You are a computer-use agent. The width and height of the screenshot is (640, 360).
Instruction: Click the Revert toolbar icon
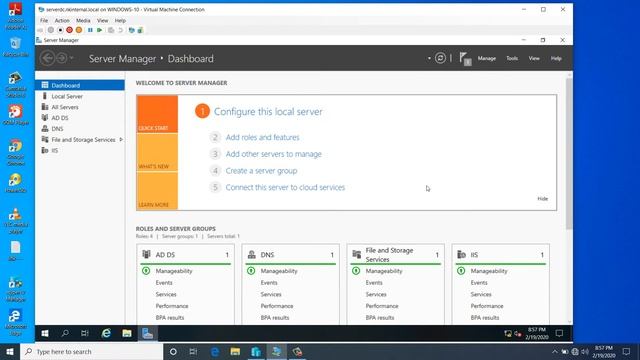click(120, 30)
